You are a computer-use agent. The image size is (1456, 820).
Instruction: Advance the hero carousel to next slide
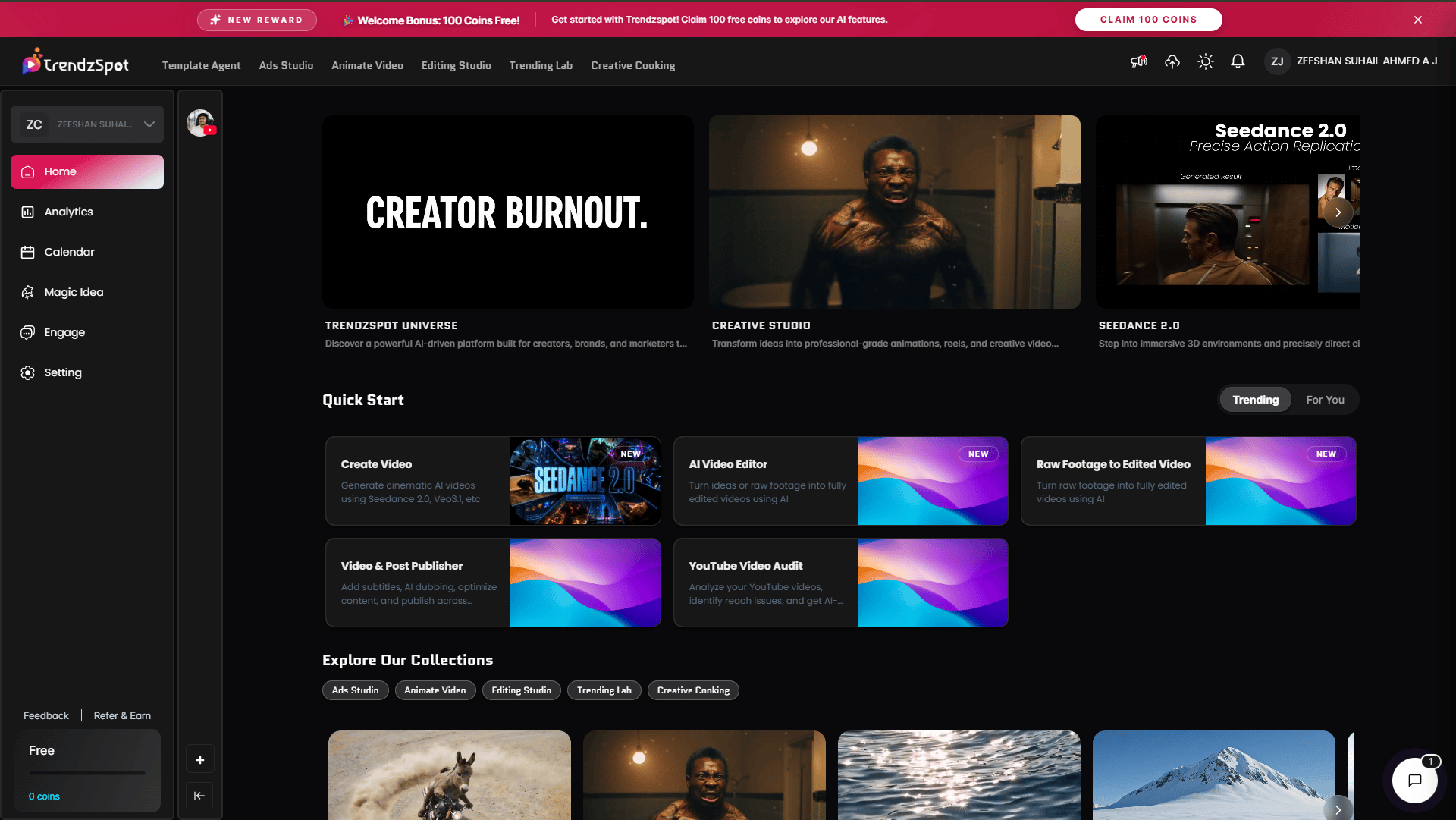point(1338,212)
